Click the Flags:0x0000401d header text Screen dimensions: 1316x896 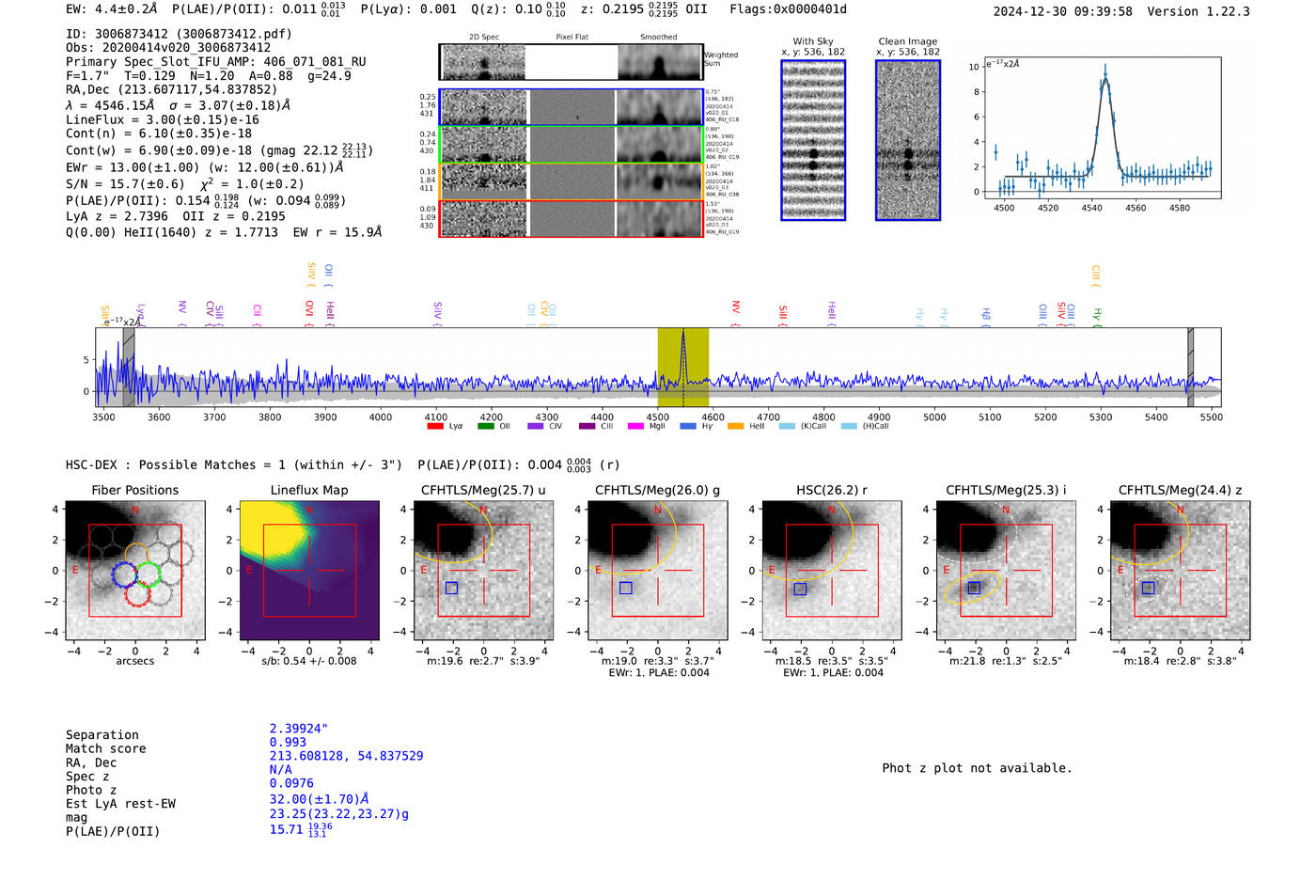[788, 9]
